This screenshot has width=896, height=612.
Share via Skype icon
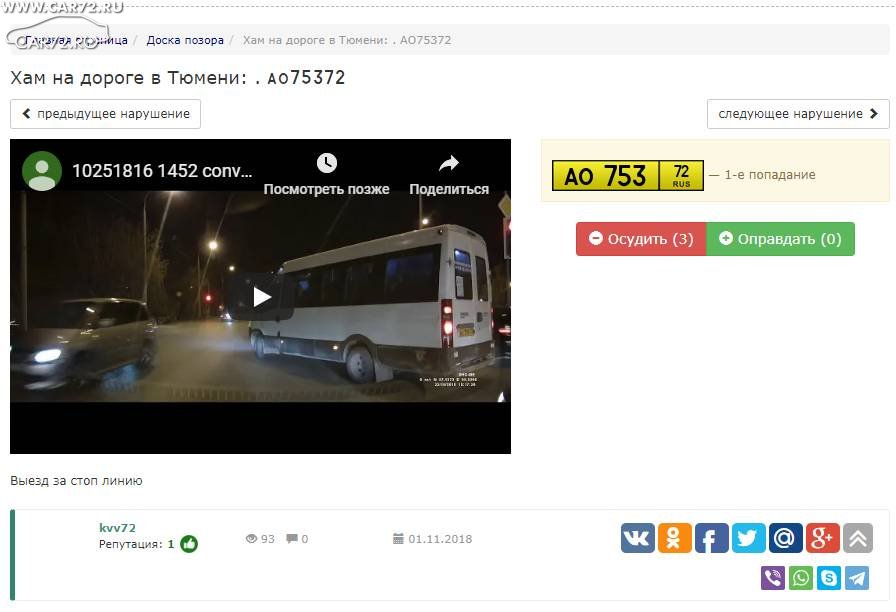point(829,578)
